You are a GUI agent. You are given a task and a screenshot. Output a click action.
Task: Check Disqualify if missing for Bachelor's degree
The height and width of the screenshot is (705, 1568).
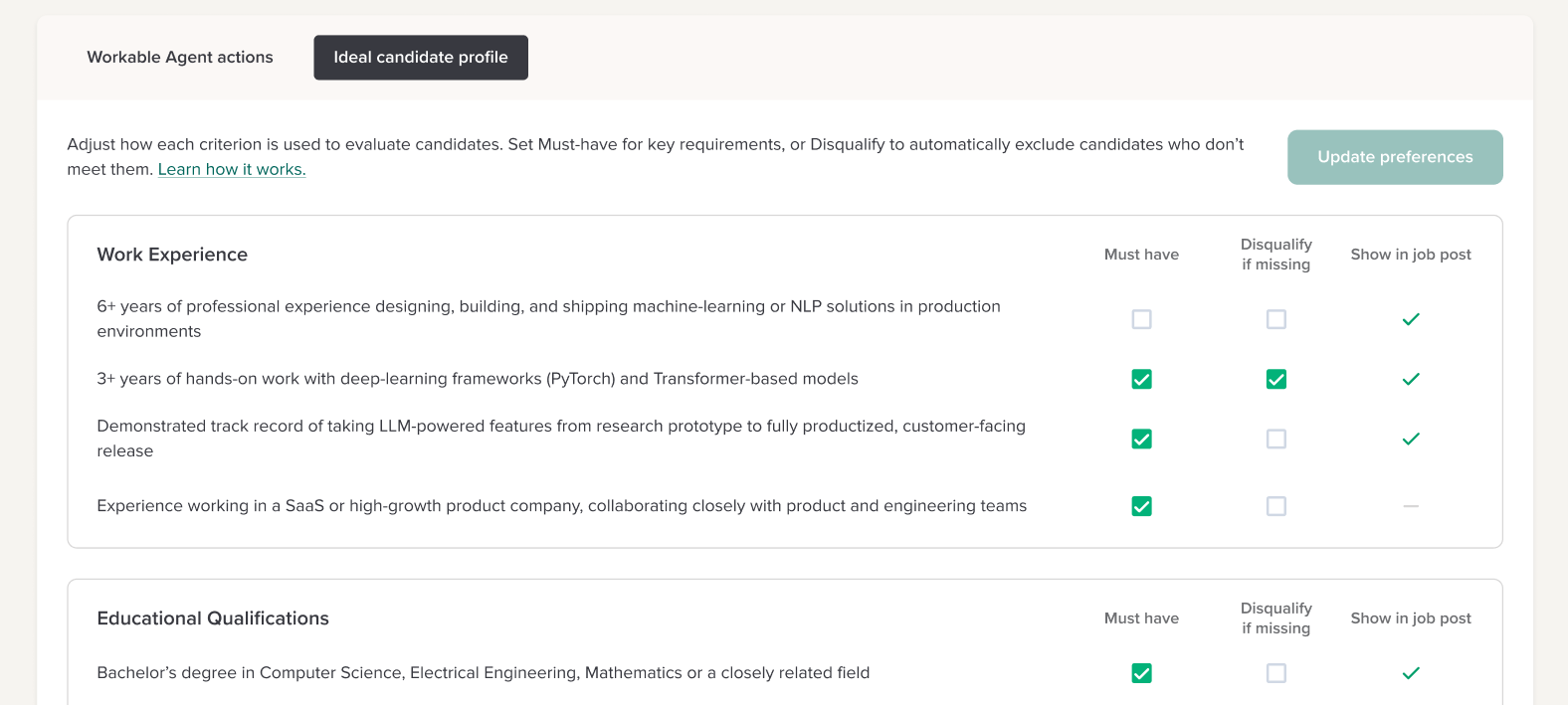tap(1275, 673)
